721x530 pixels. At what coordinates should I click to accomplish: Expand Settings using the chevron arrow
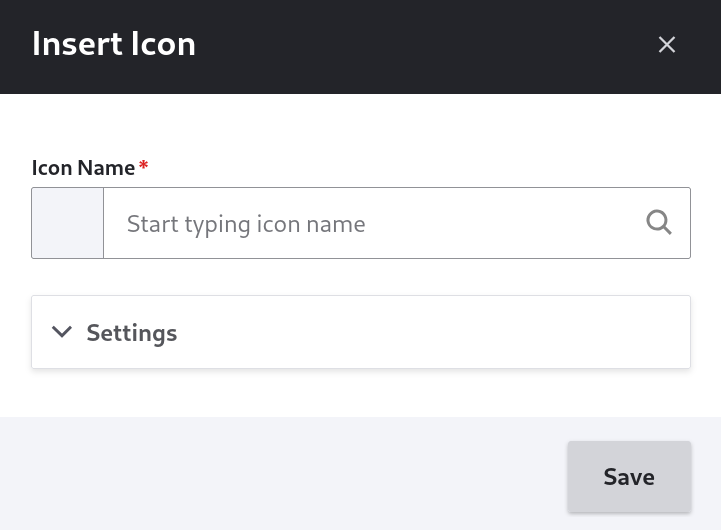[62, 331]
